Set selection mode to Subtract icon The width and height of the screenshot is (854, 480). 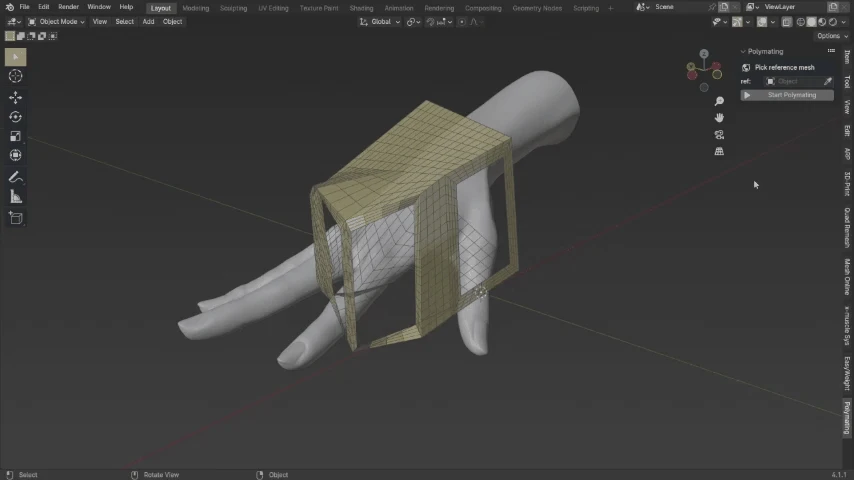[31, 36]
